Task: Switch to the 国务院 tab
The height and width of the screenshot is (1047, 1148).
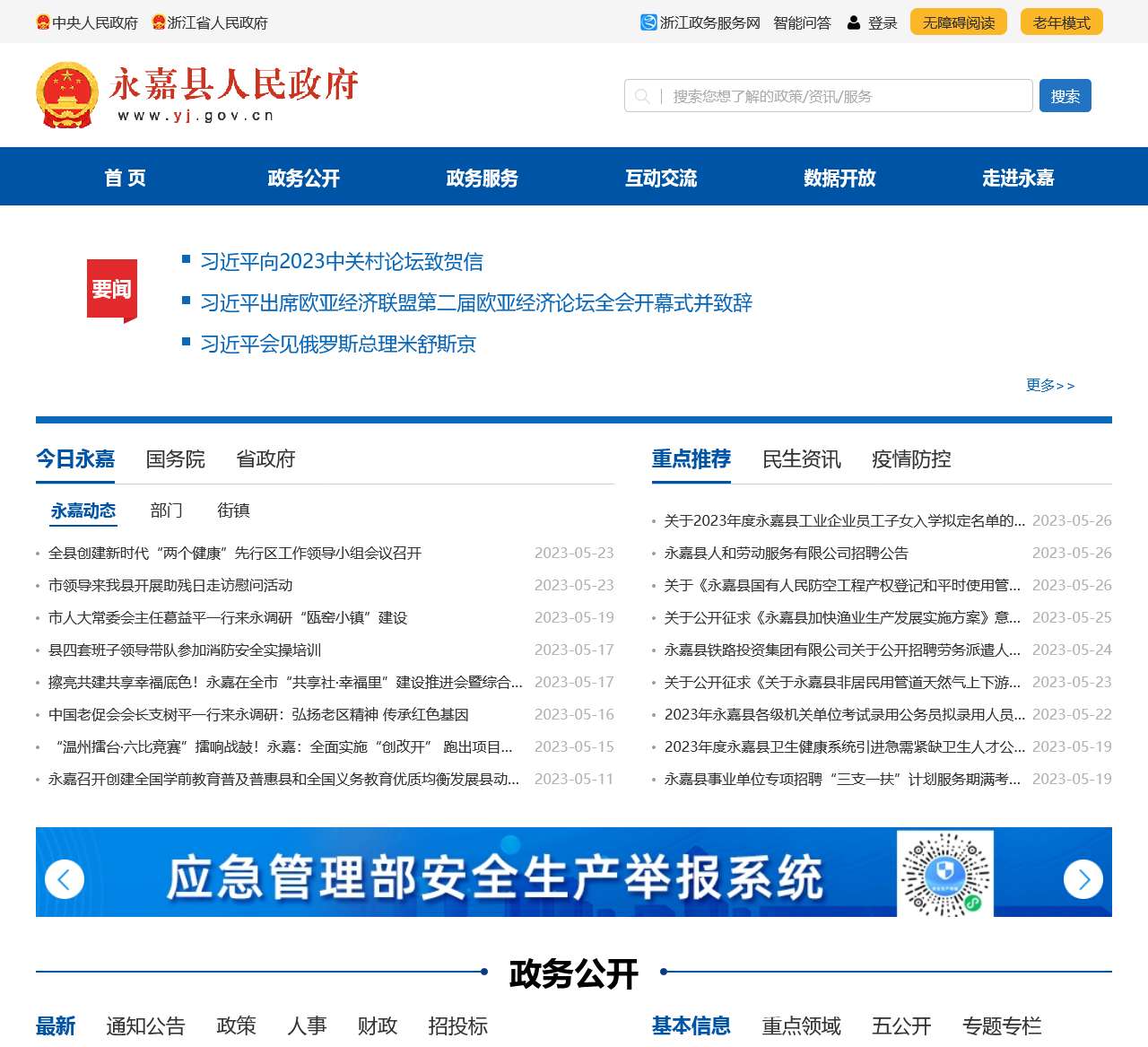Action: 176,459
